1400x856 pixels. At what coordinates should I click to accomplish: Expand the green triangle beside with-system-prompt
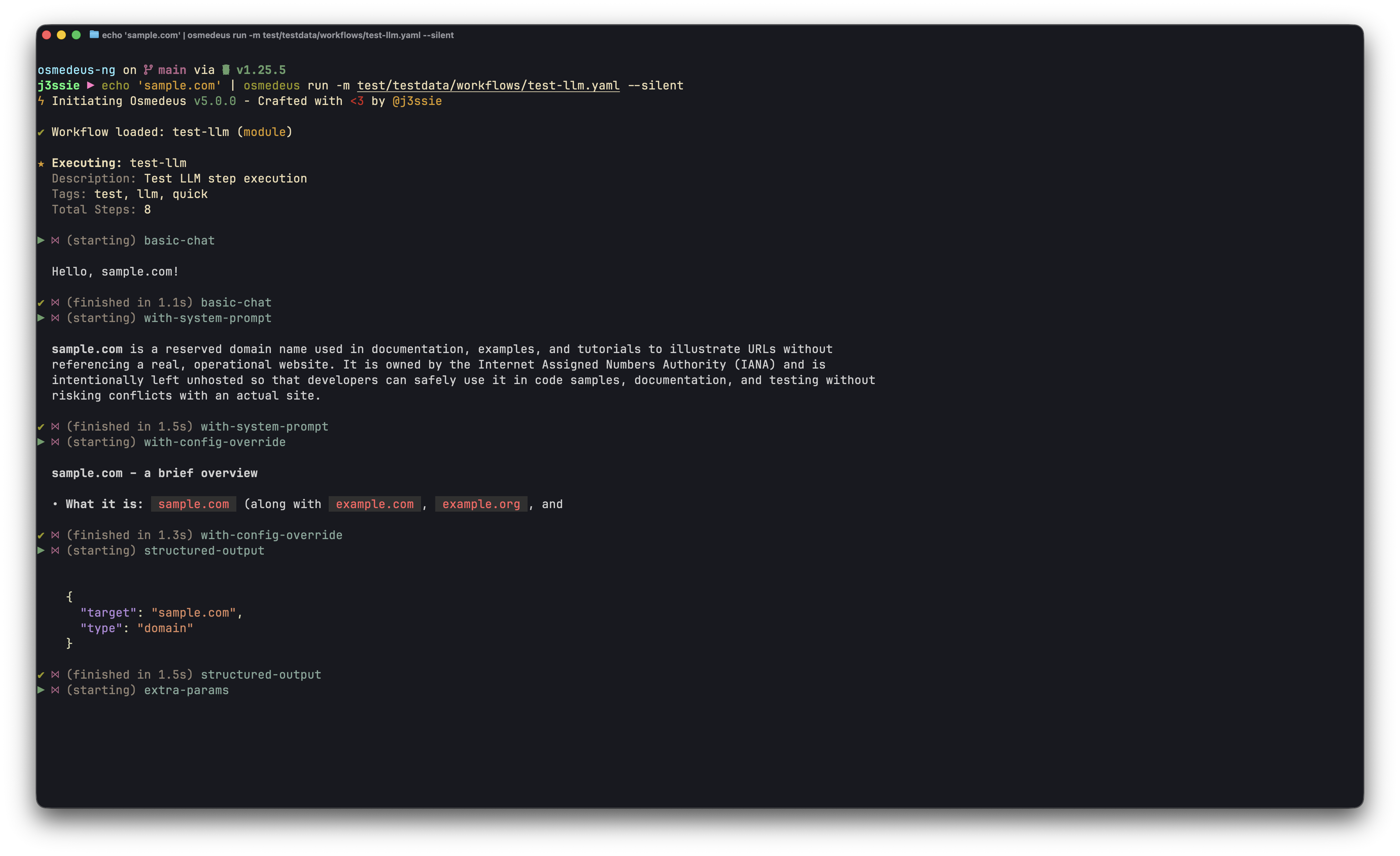40,318
